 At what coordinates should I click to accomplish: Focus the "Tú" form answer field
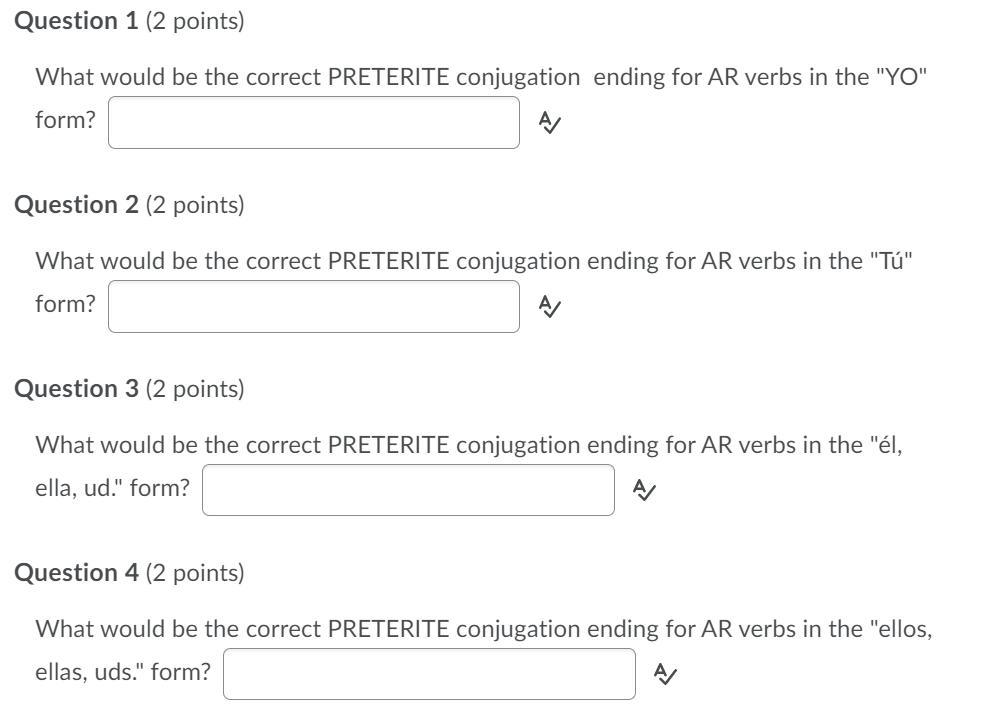[313, 306]
